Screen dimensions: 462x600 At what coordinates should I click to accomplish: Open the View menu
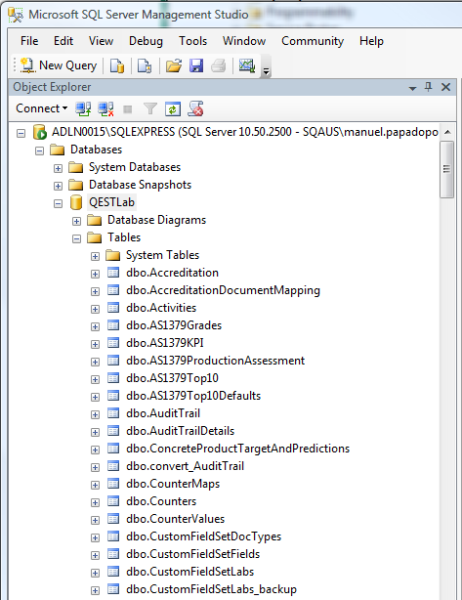point(101,41)
